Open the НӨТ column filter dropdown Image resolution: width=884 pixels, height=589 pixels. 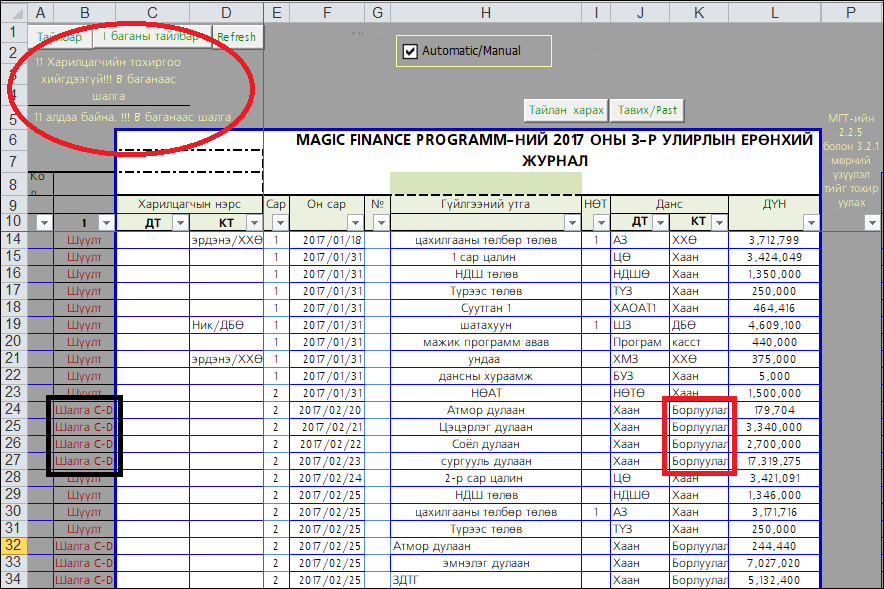599,222
